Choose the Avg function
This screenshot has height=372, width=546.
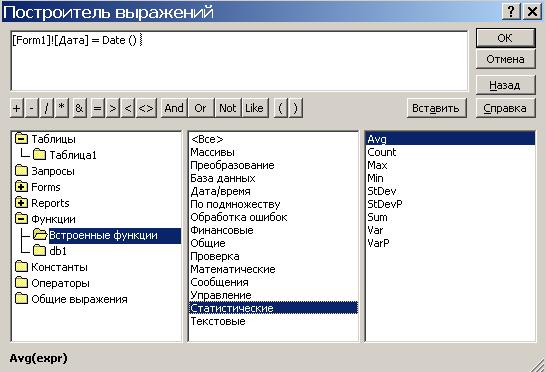450,139
